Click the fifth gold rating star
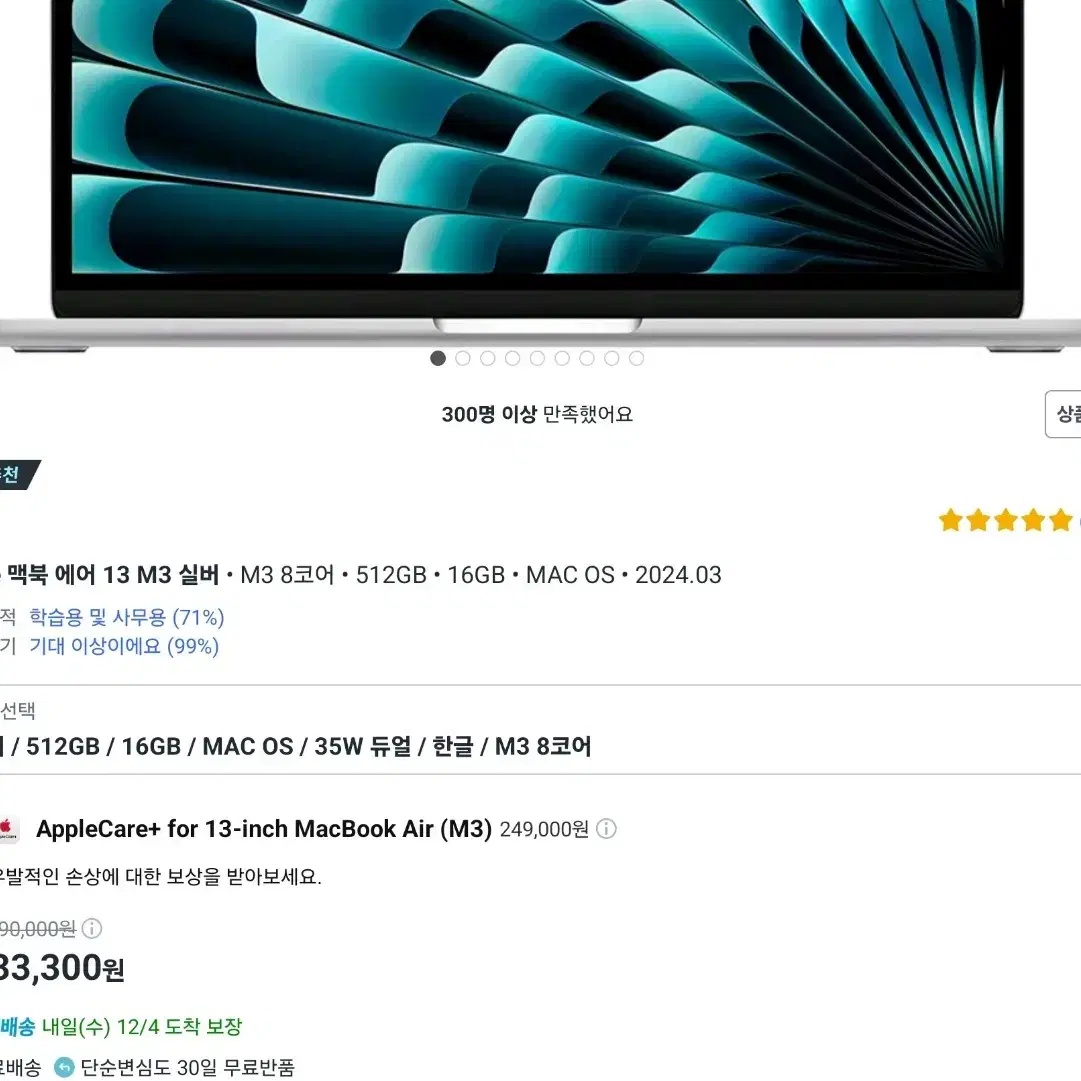1081x1081 pixels. pos(1060,520)
